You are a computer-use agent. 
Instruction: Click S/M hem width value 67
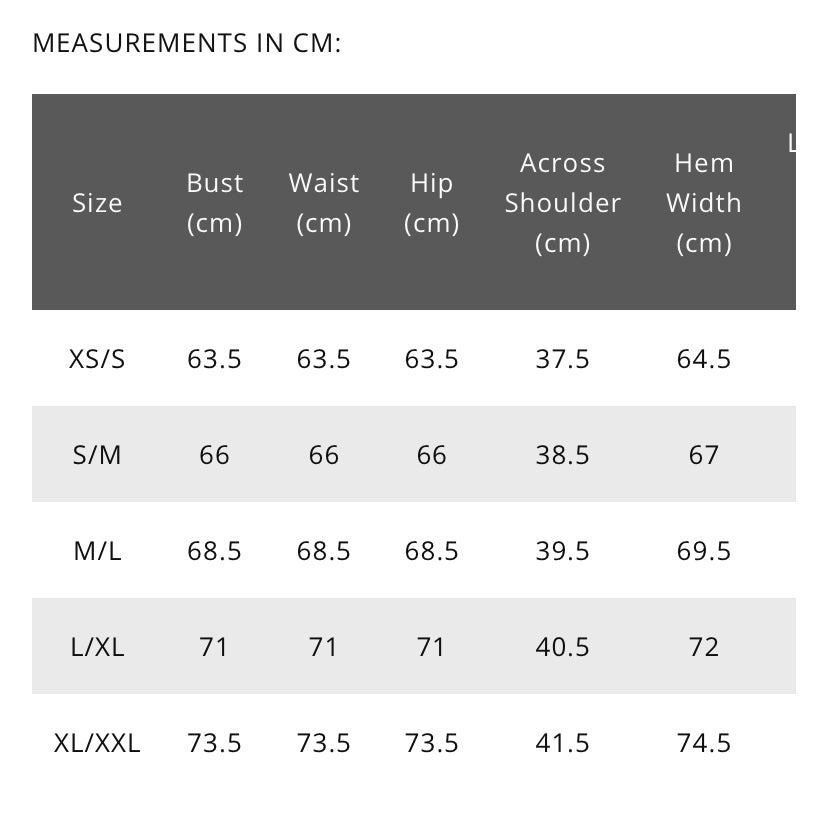(x=704, y=455)
